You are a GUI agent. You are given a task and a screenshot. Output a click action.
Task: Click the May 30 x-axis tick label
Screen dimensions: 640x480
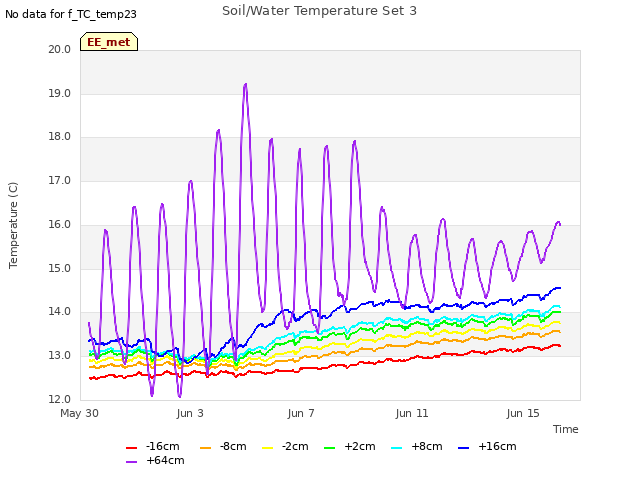[80, 413]
